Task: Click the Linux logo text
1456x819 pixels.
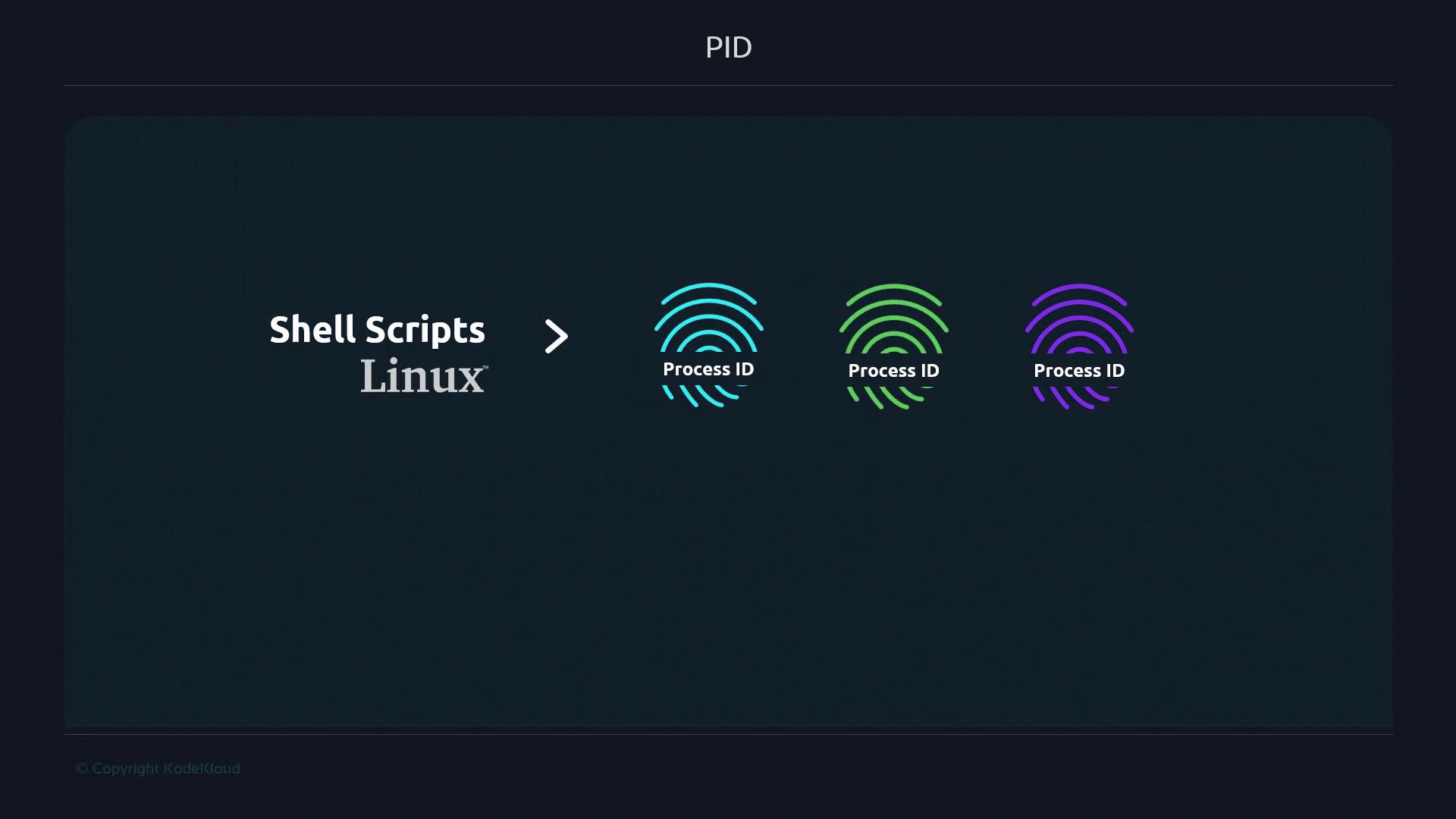Action: [422, 376]
